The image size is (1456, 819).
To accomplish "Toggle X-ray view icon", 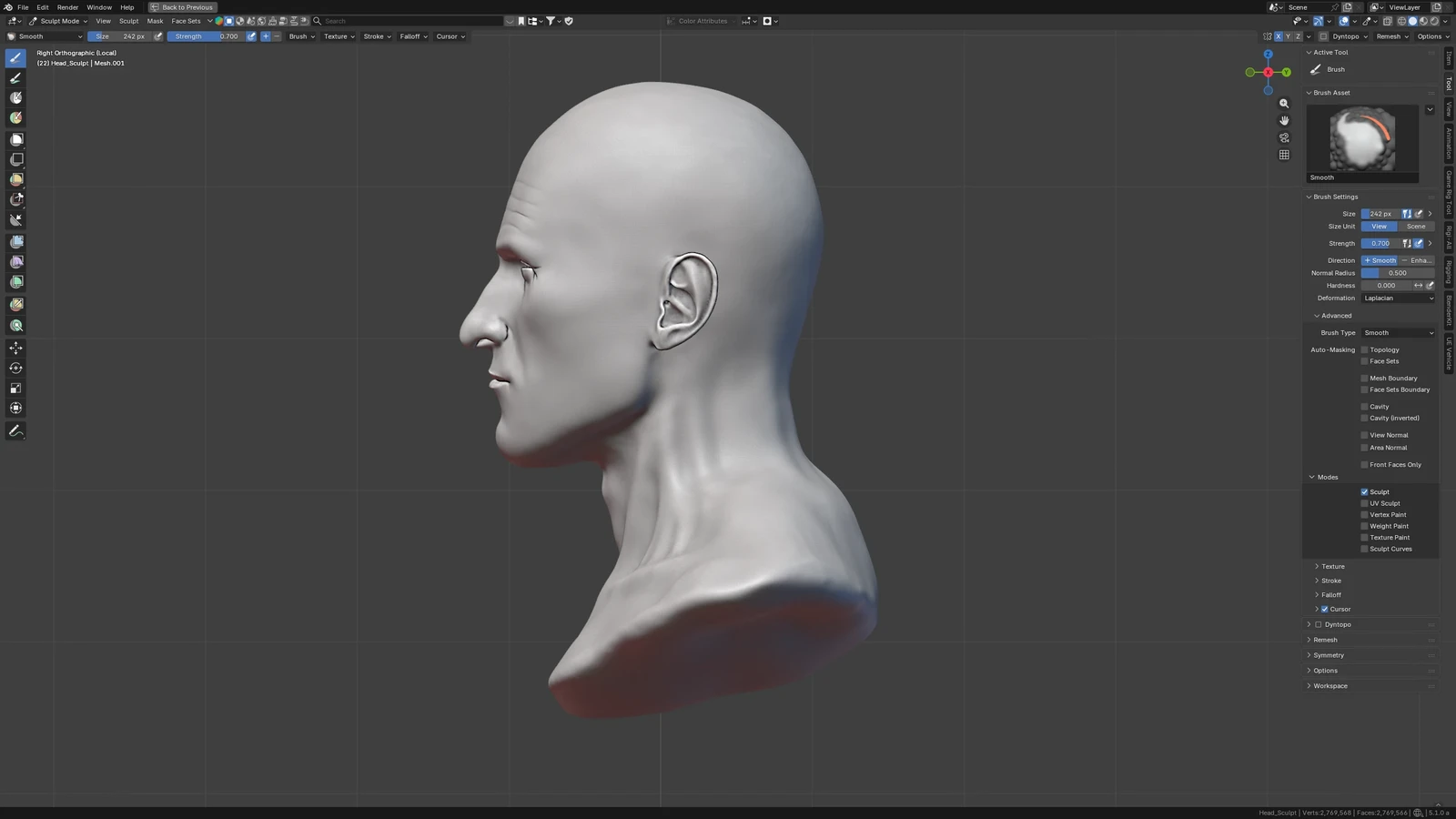I will tap(1388, 21).
